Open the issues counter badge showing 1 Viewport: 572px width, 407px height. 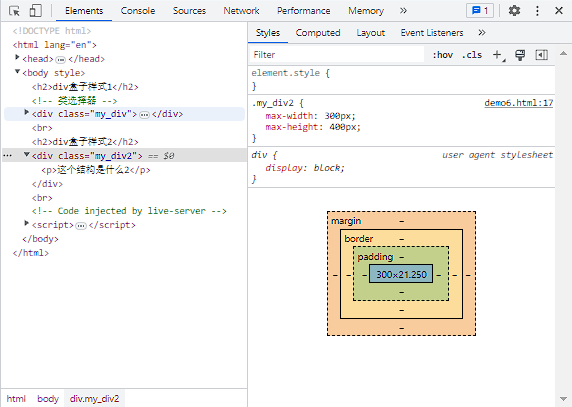click(480, 11)
